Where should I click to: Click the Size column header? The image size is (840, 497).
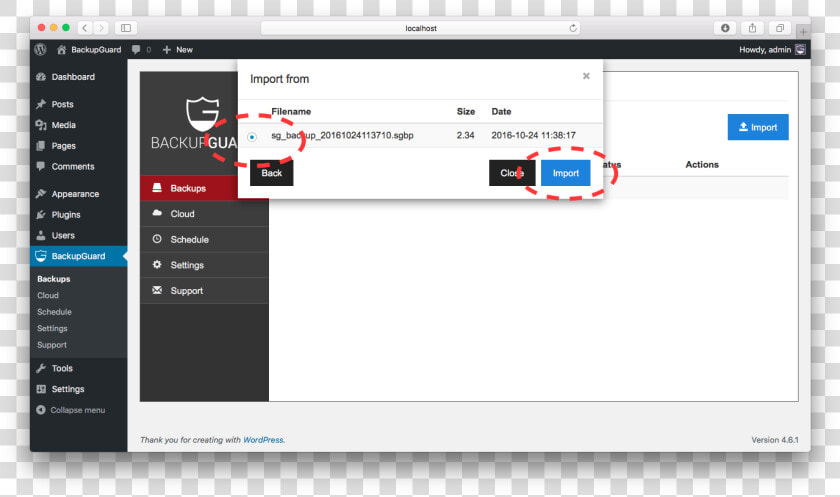(x=466, y=111)
